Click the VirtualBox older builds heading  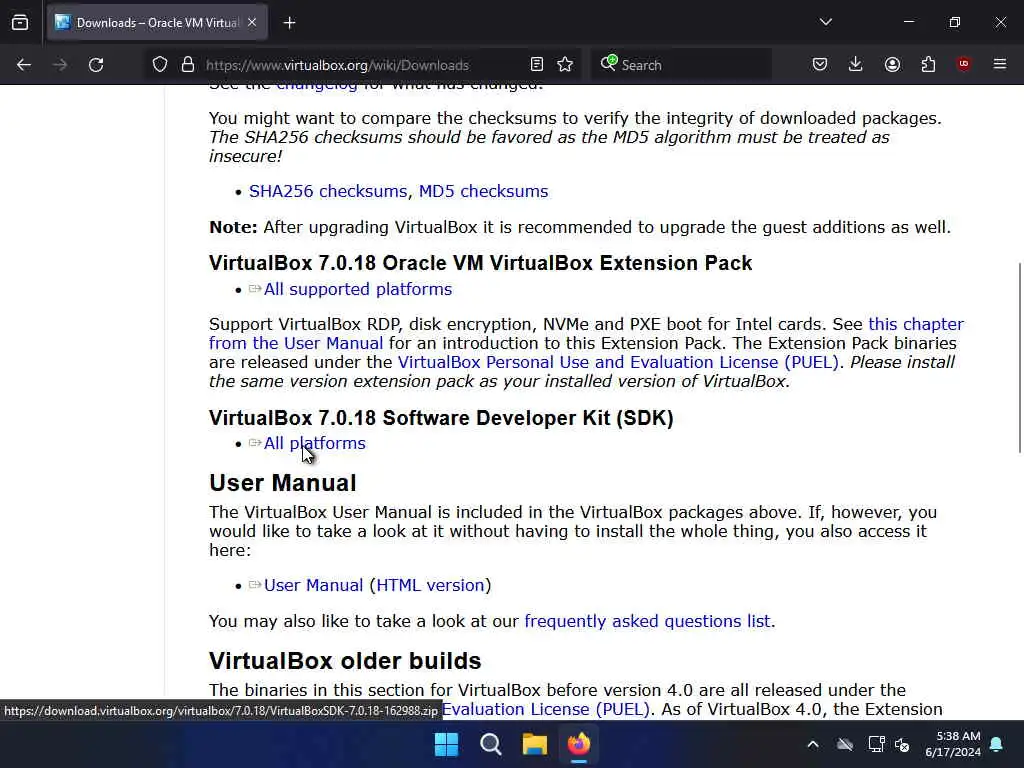[x=345, y=661]
